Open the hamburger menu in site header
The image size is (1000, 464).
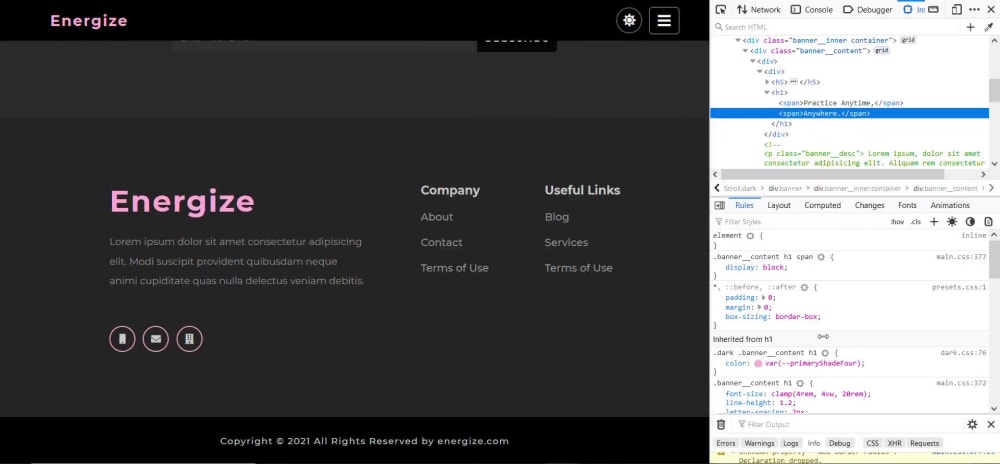664,20
